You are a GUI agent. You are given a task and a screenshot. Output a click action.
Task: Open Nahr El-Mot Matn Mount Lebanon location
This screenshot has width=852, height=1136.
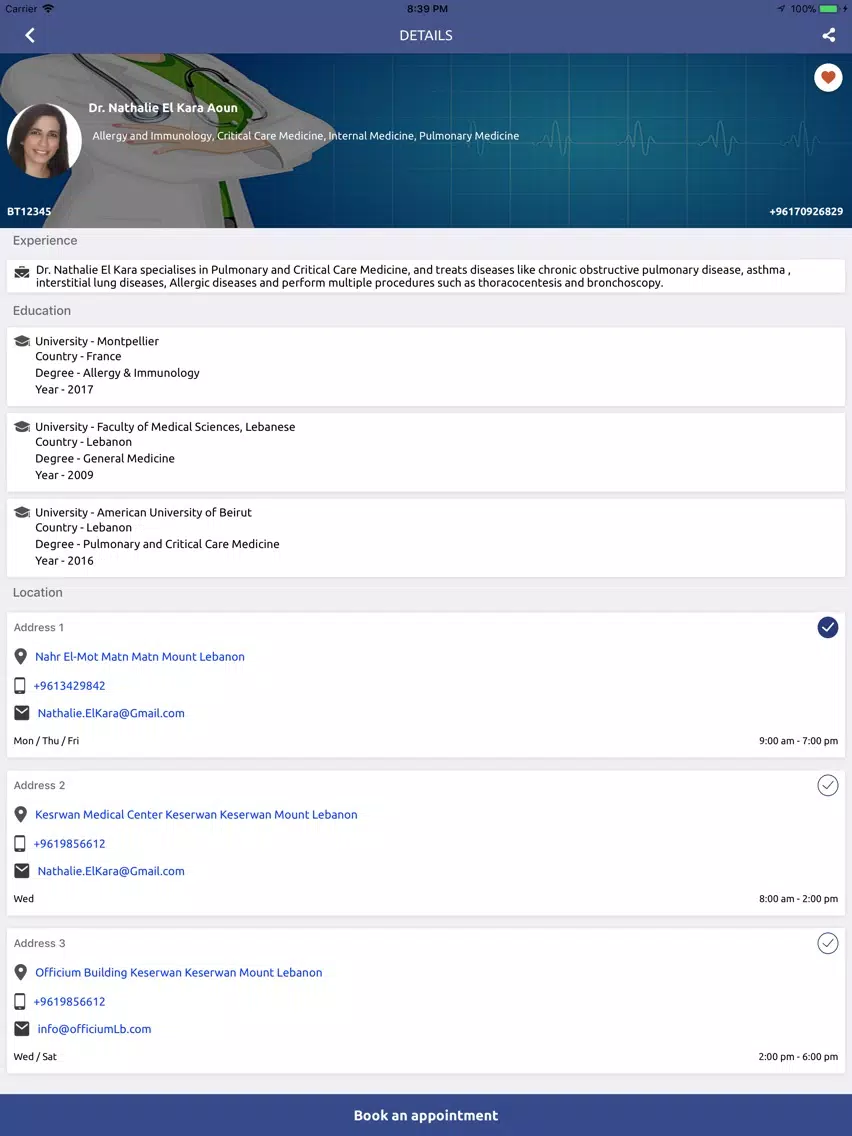click(140, 656)
